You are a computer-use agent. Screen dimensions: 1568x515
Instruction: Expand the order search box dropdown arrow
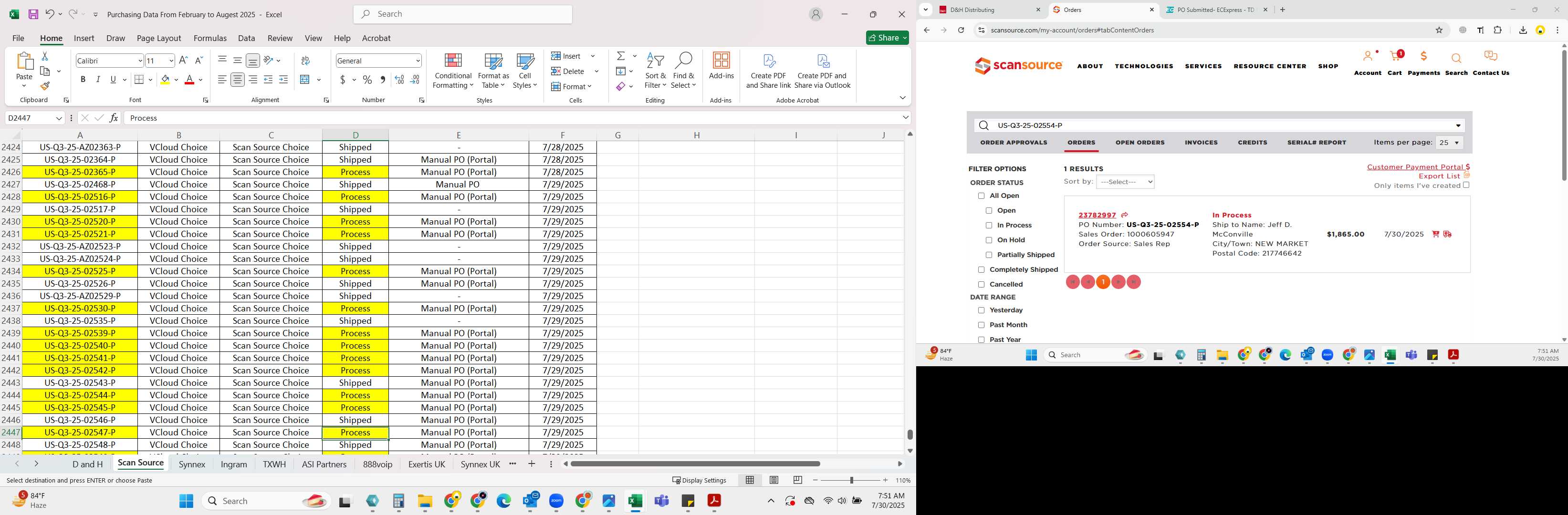coord(1458,125)
